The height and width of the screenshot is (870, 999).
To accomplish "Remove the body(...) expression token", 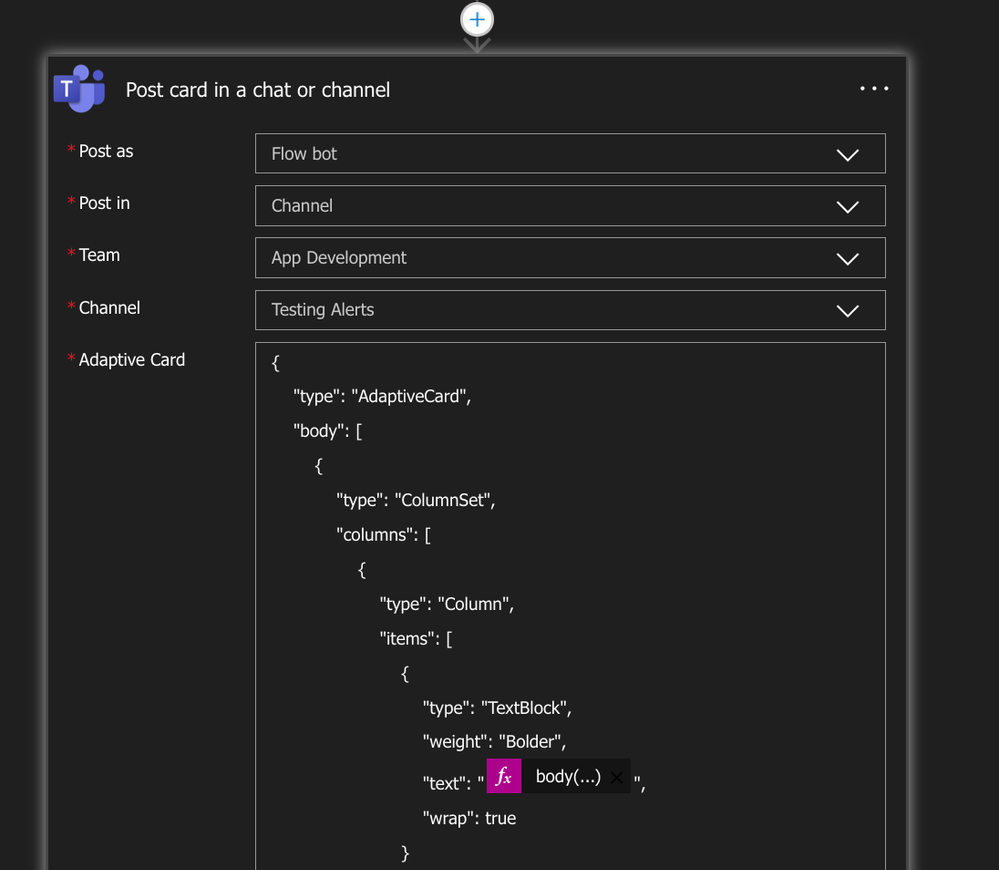I will coord(616,777).
